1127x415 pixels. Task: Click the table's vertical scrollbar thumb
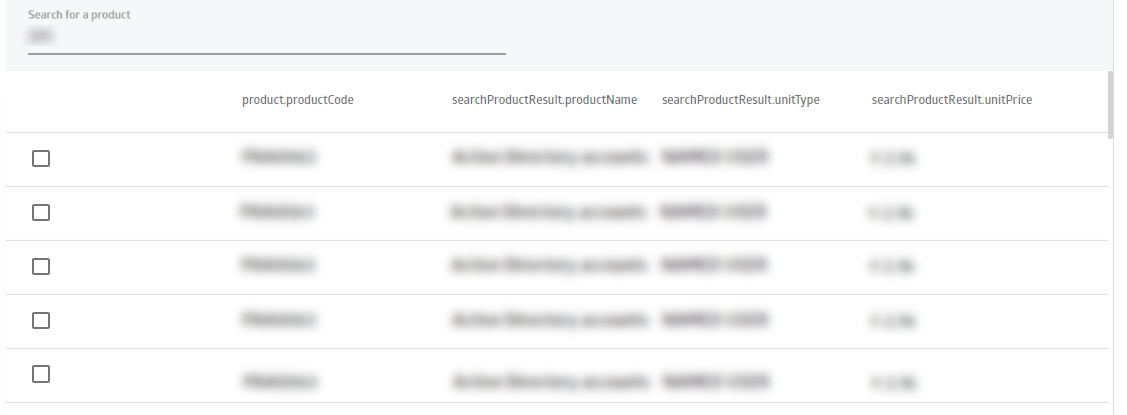point(1110,104)
